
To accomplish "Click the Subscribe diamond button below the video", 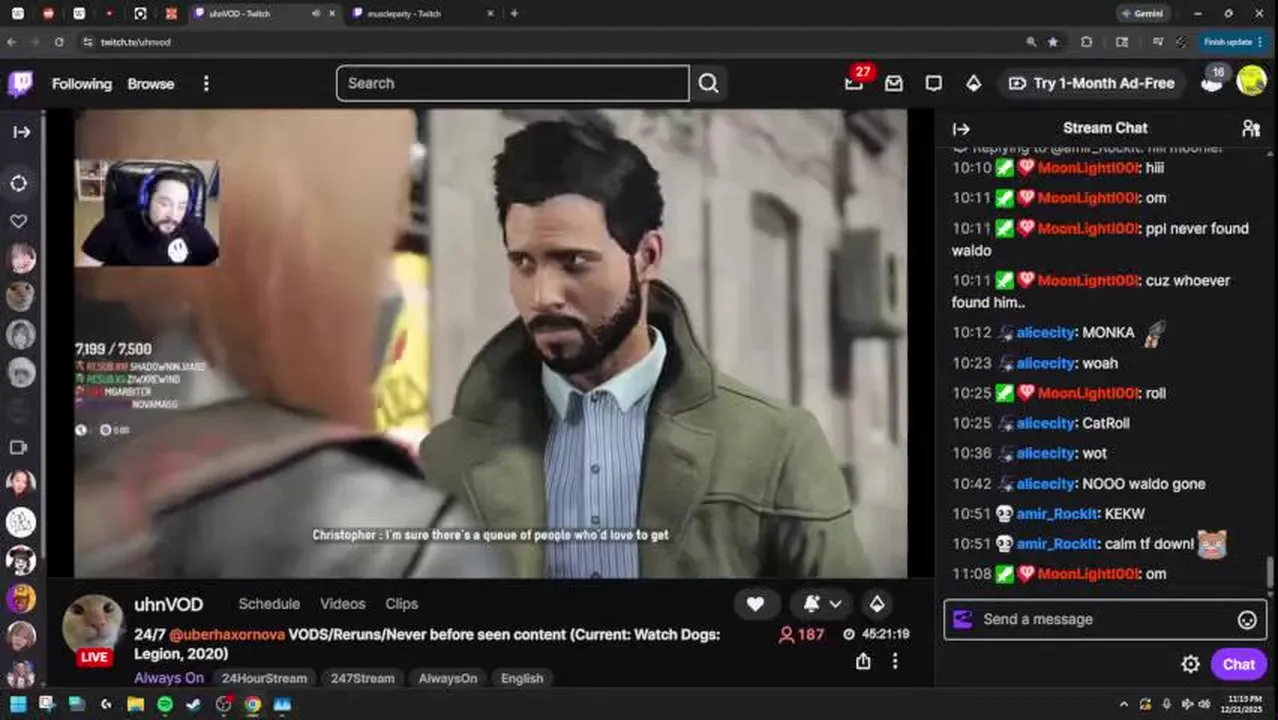I will 877,604.
